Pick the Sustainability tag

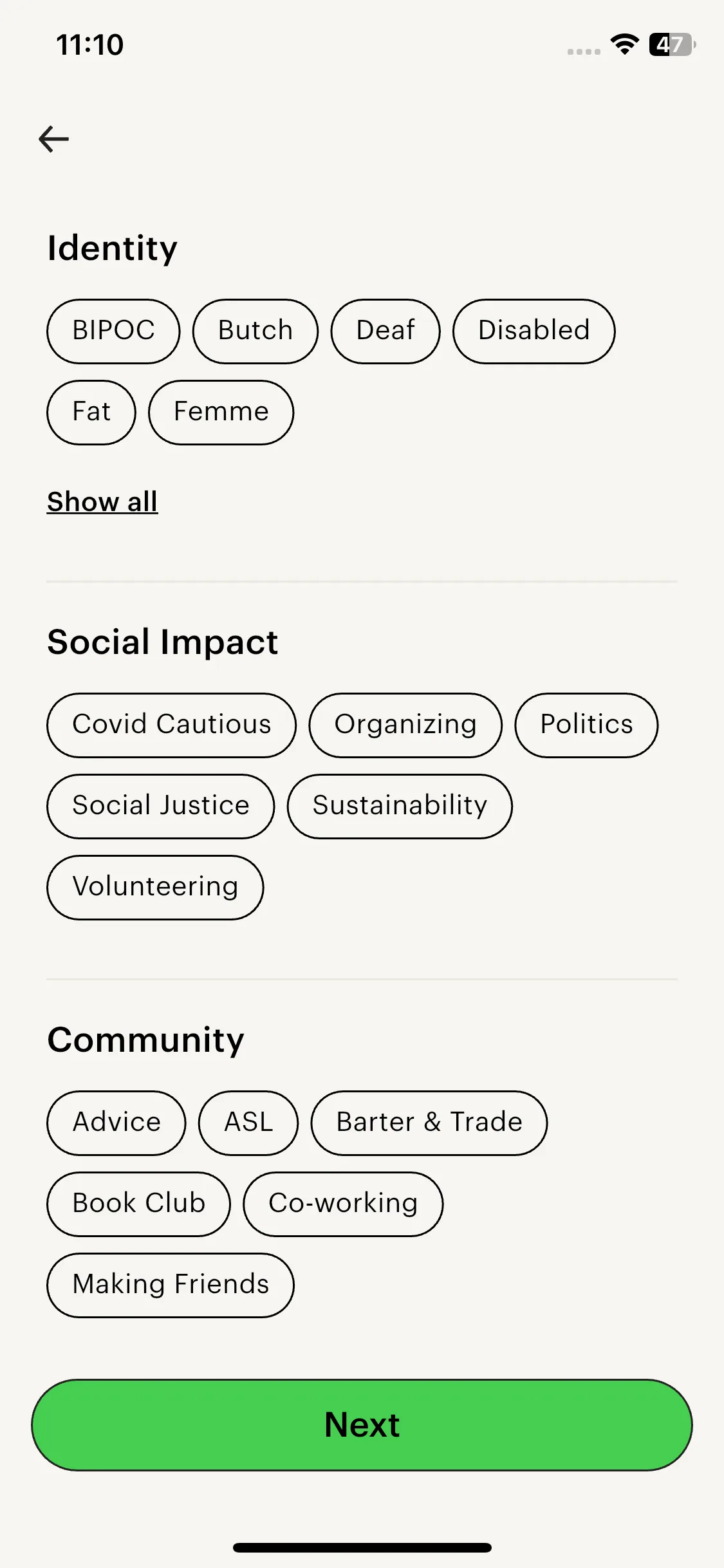400,806
